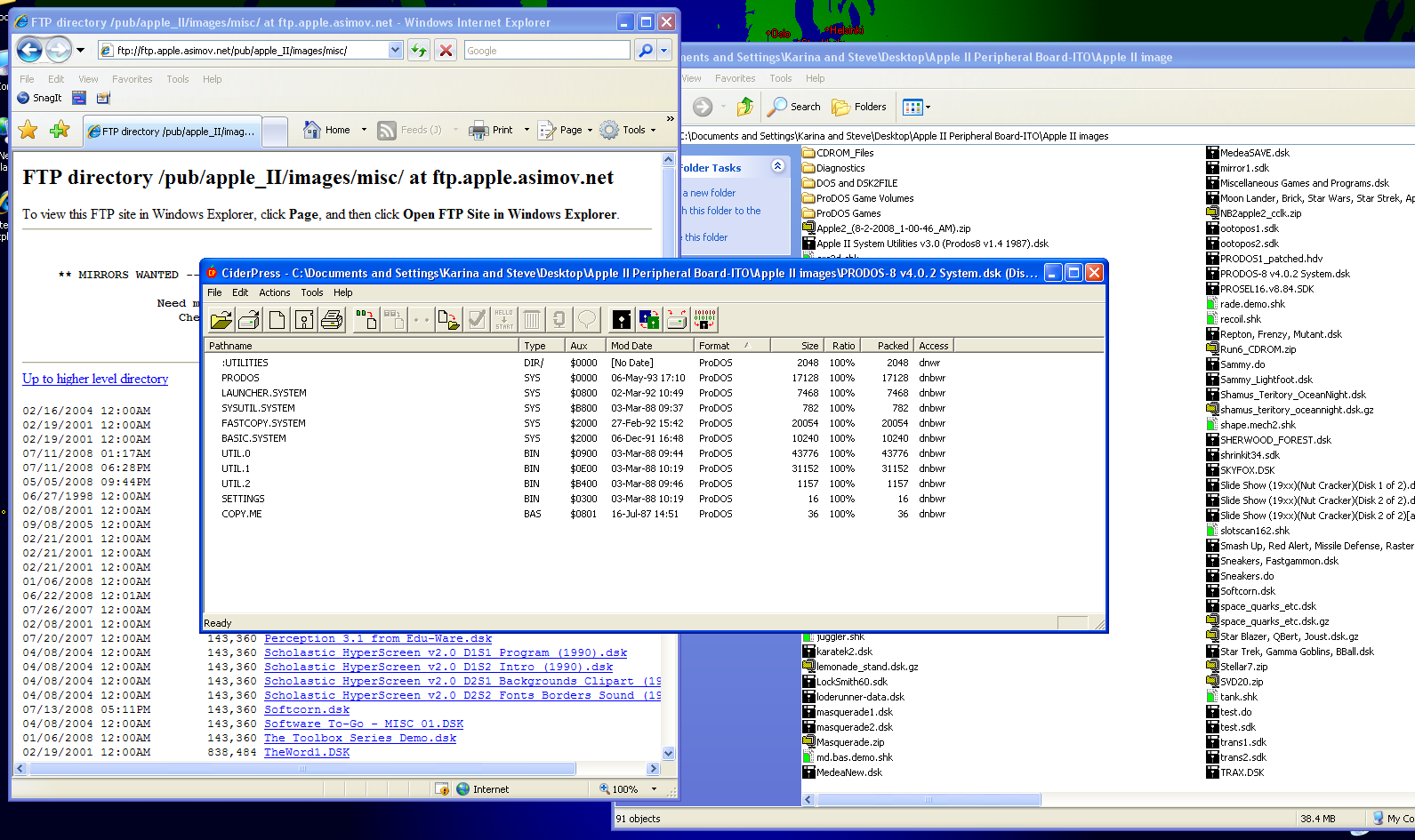Open the disk image converter tool
Screen dimensions: 1415x840
[649, 319]
